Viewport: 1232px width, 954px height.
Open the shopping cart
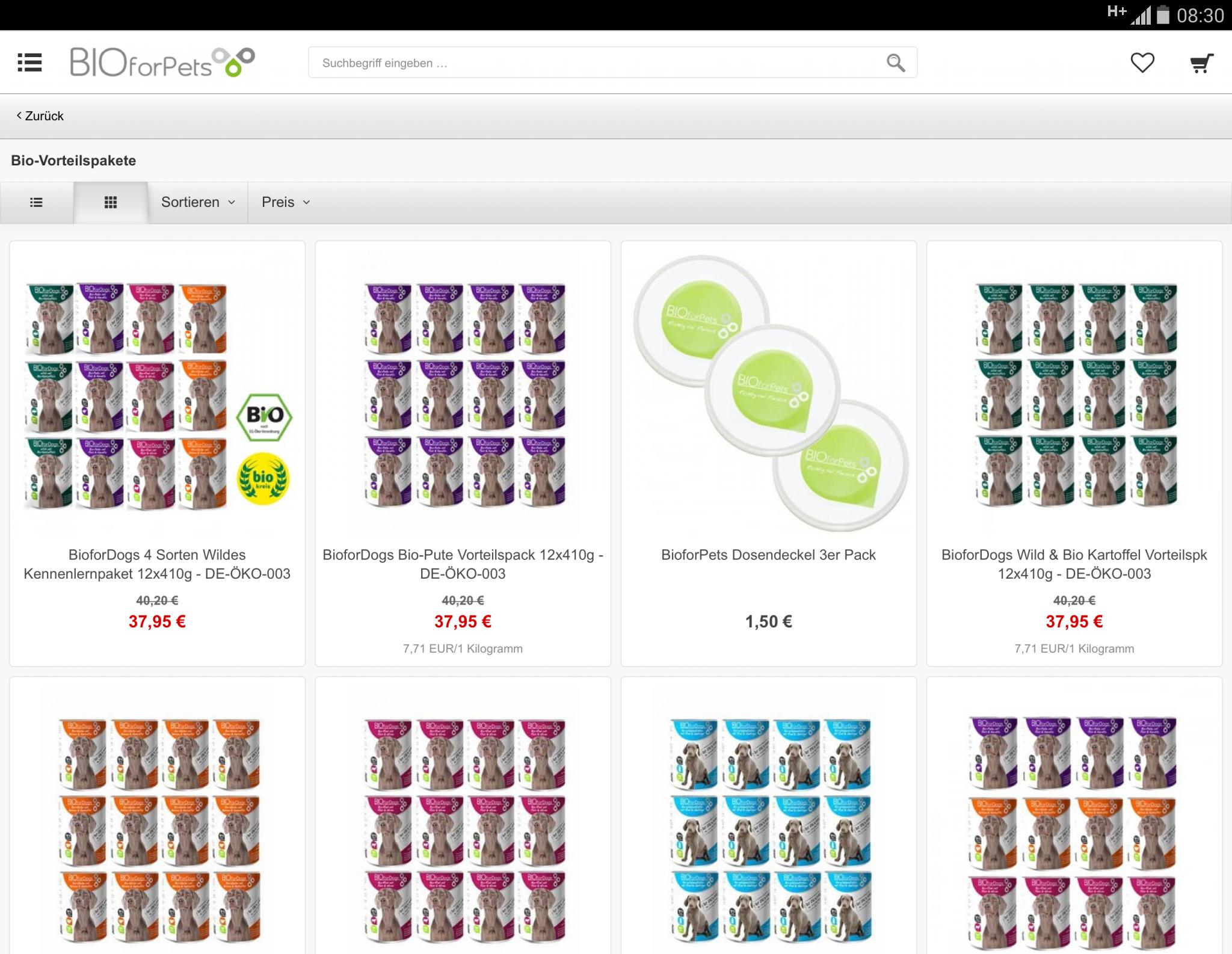point(1201,63)
